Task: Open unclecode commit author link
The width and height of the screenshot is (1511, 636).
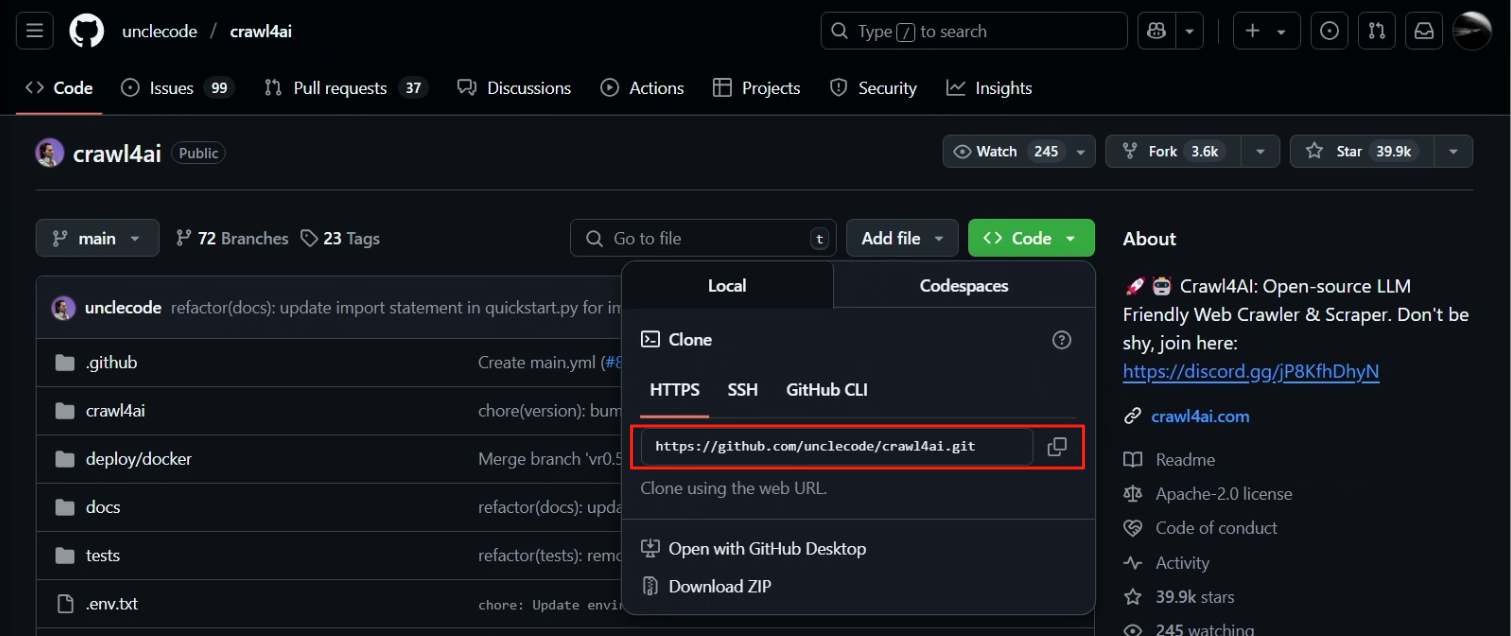Action: point(123,307)
